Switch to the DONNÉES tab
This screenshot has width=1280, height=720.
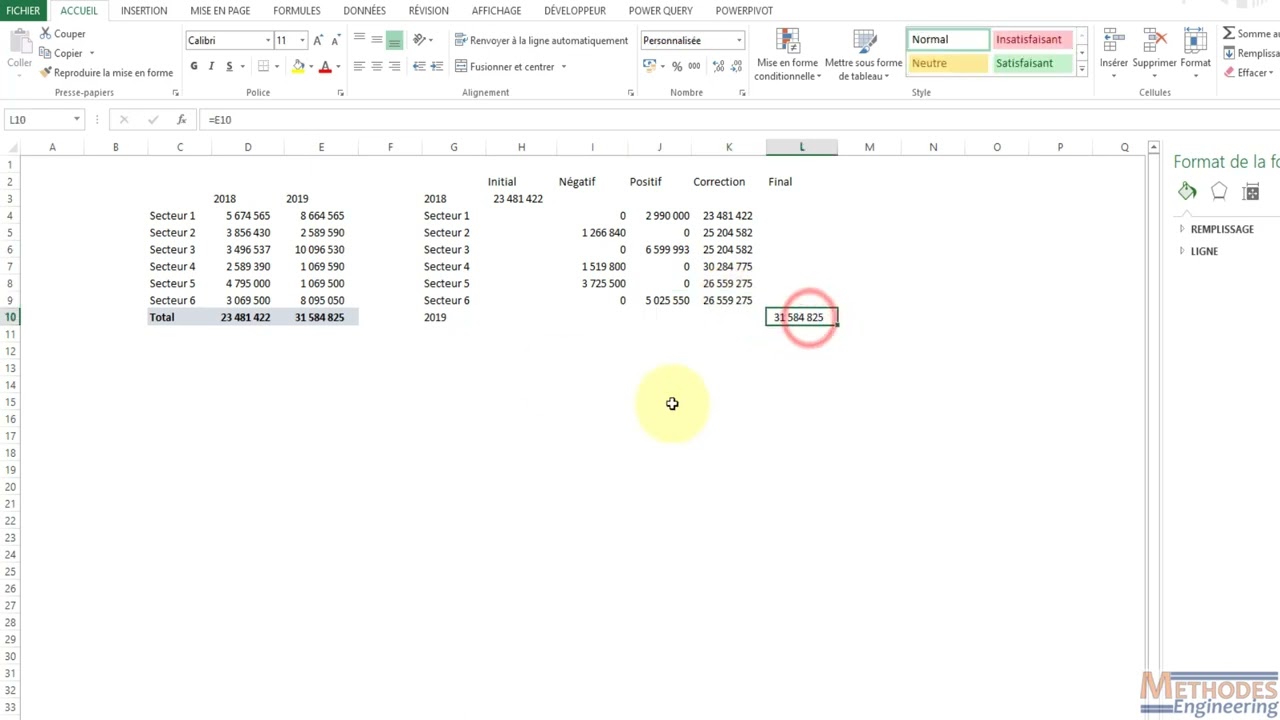[x=364, y=10]
